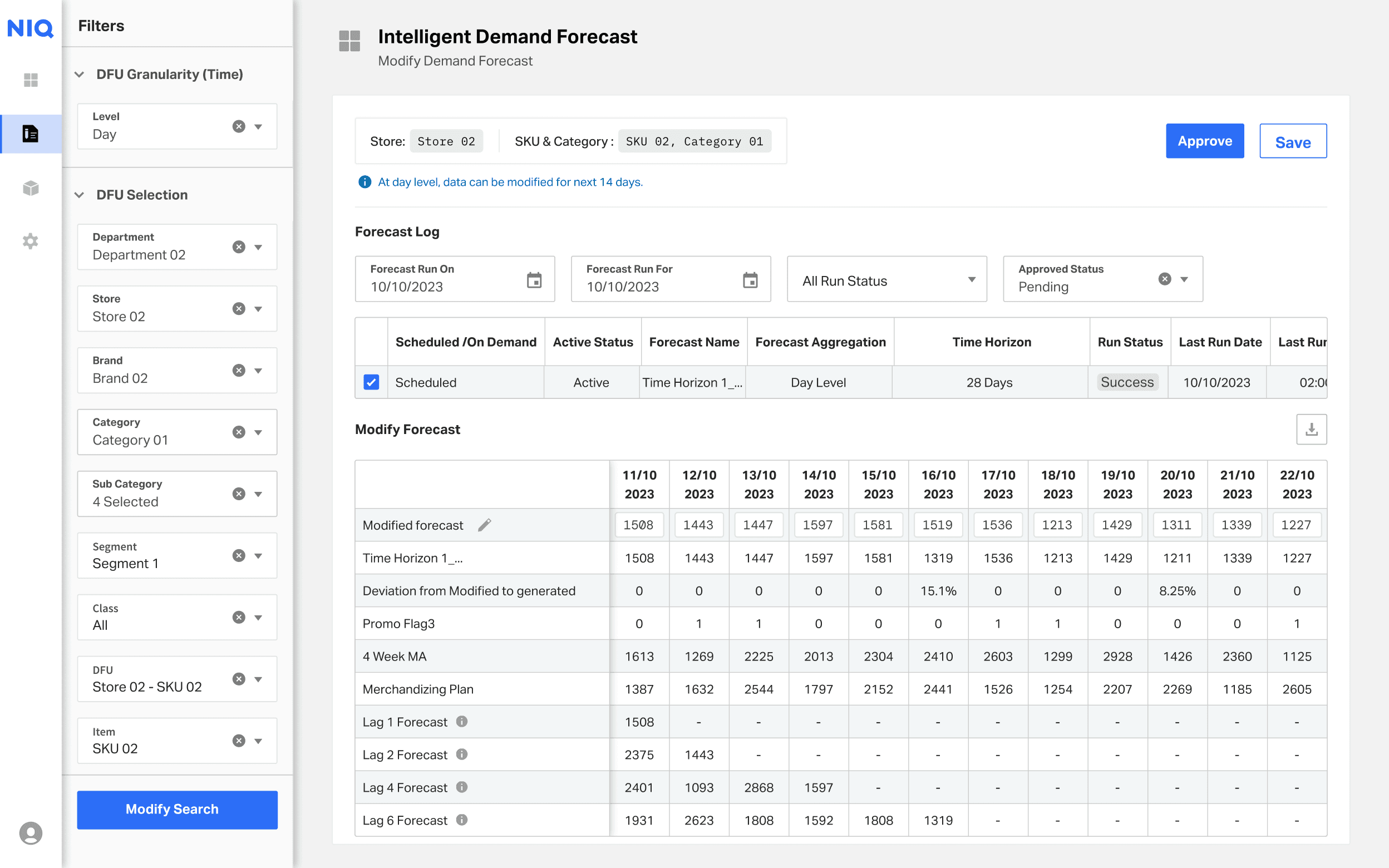Click the Save button
The image size is (1389, 868).
pos(1293,141)
